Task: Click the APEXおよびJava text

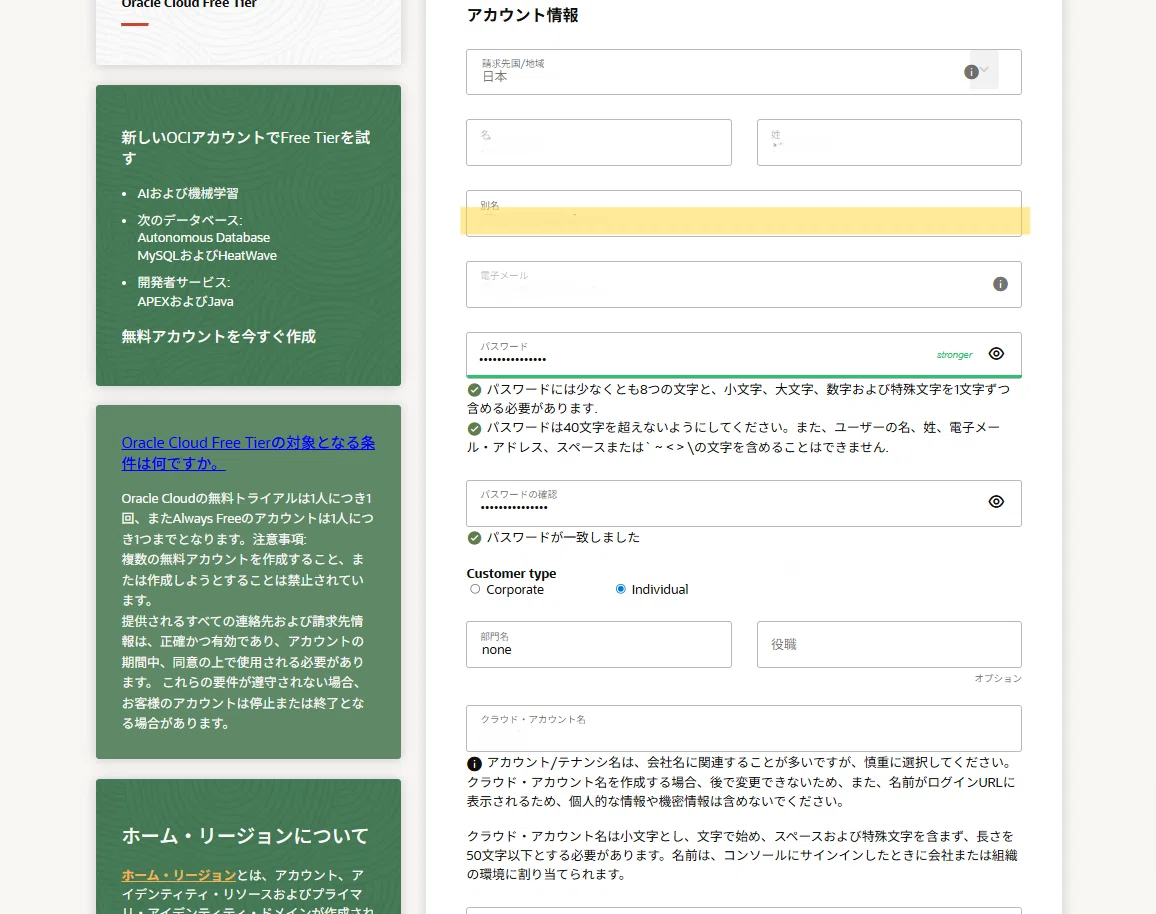Action: [x=185, y=301]
